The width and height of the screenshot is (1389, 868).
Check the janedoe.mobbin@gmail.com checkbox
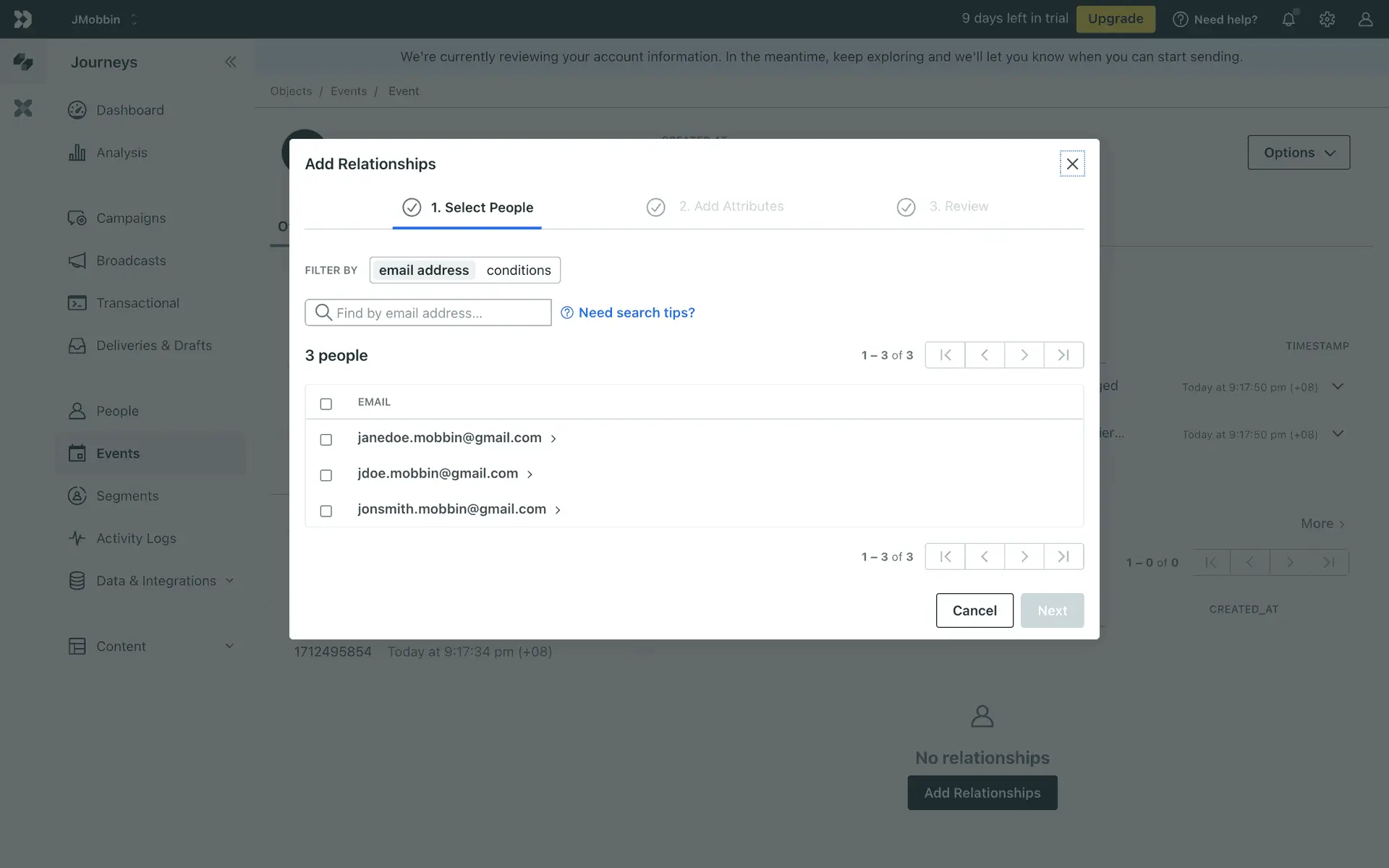tap(326, 440)
